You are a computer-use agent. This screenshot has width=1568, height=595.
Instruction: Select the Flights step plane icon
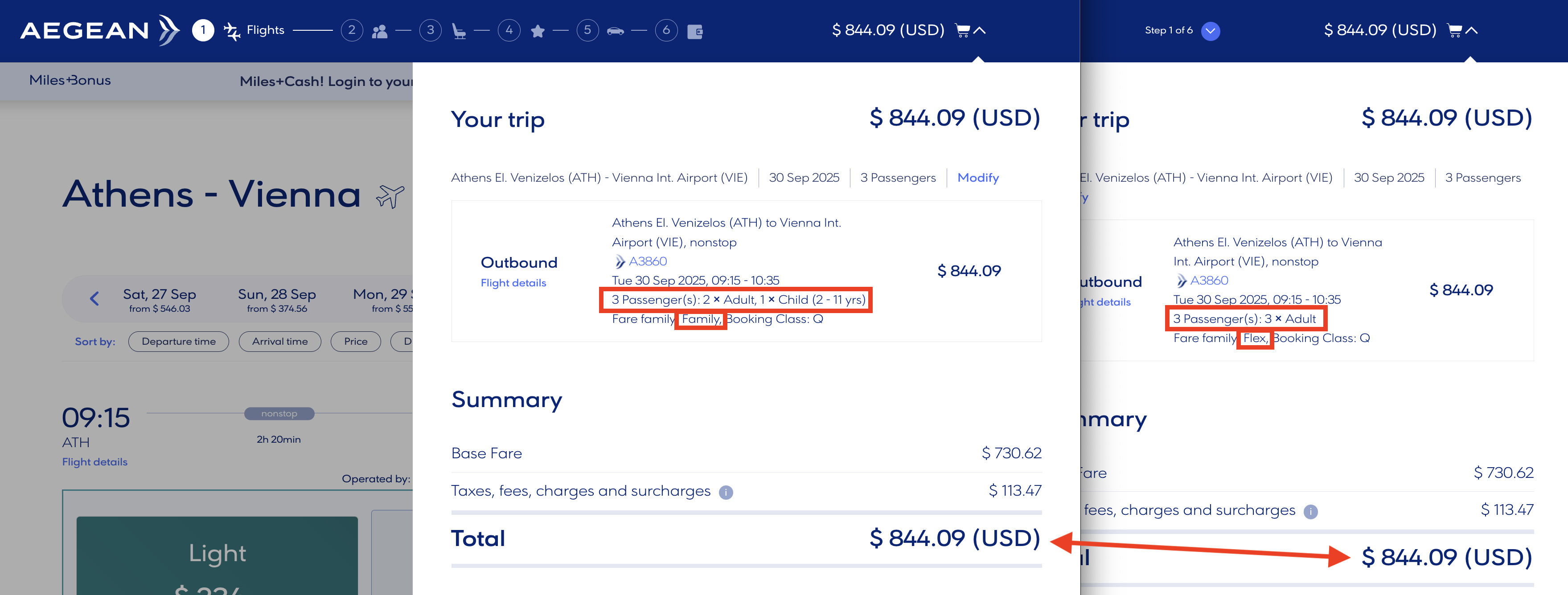pyautogui.click(x=233, y=29)
